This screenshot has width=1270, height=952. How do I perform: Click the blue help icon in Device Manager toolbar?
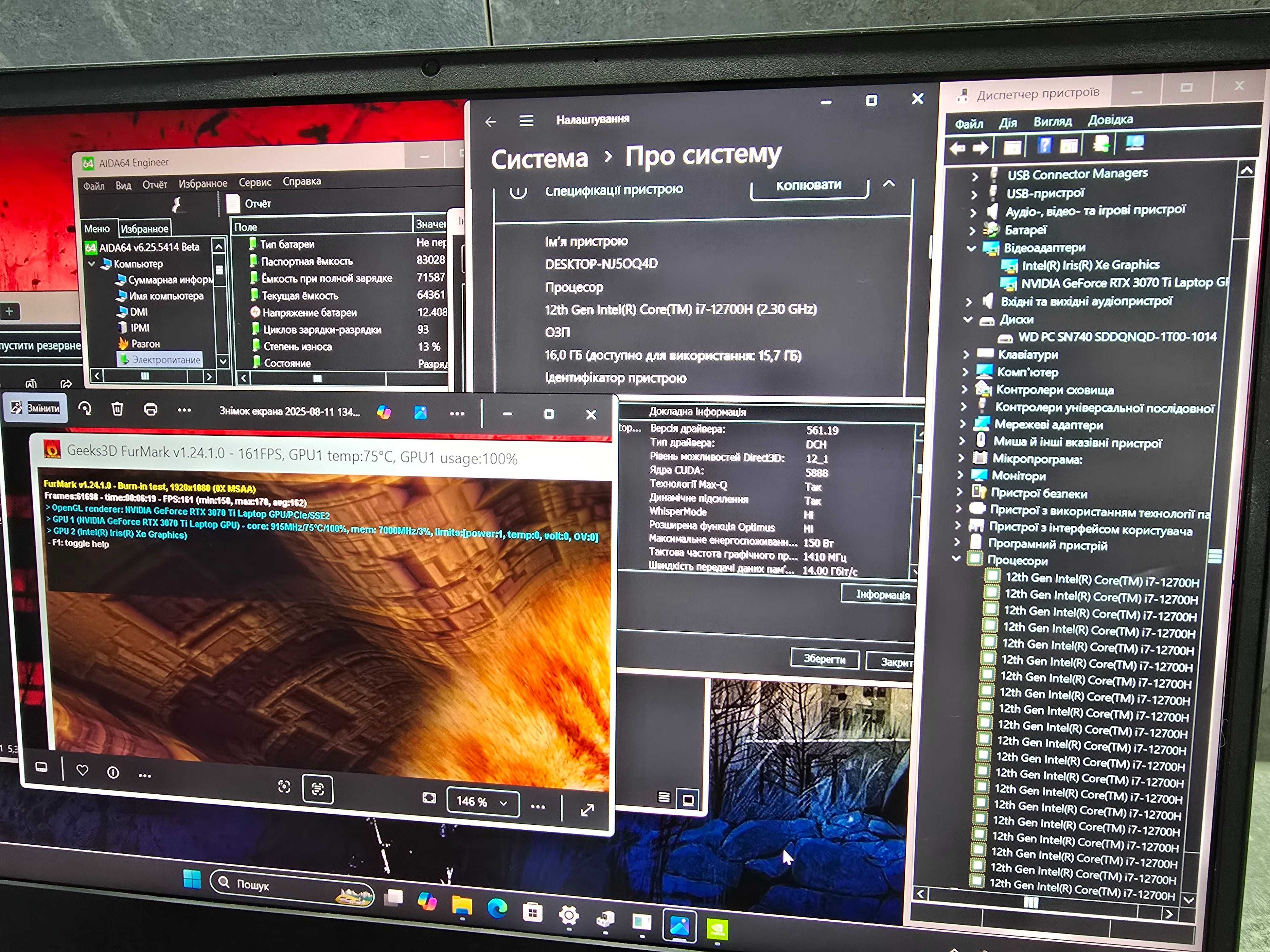coord(1044,145)
